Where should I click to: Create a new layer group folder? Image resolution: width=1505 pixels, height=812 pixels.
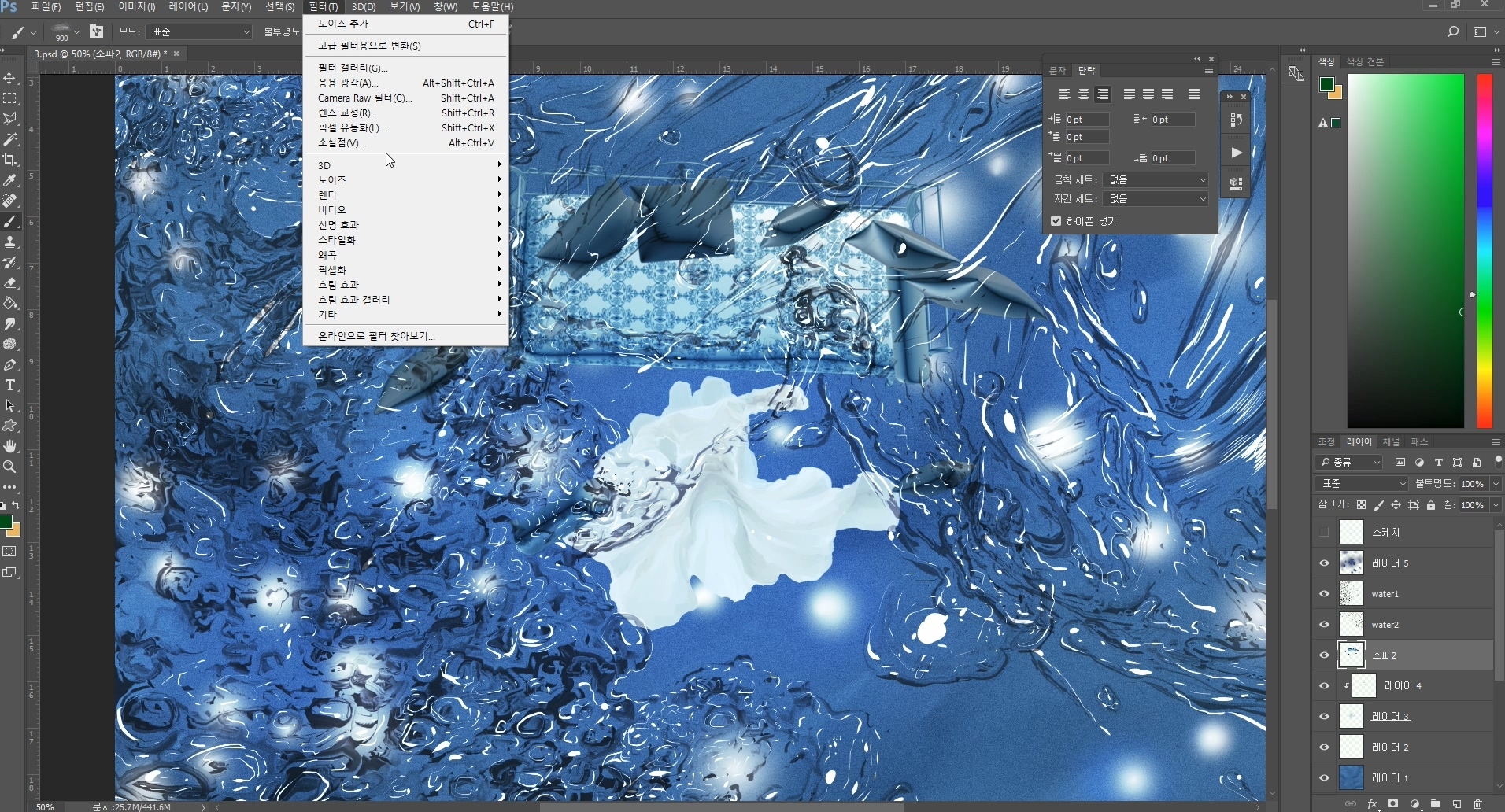coord(1436,804)
